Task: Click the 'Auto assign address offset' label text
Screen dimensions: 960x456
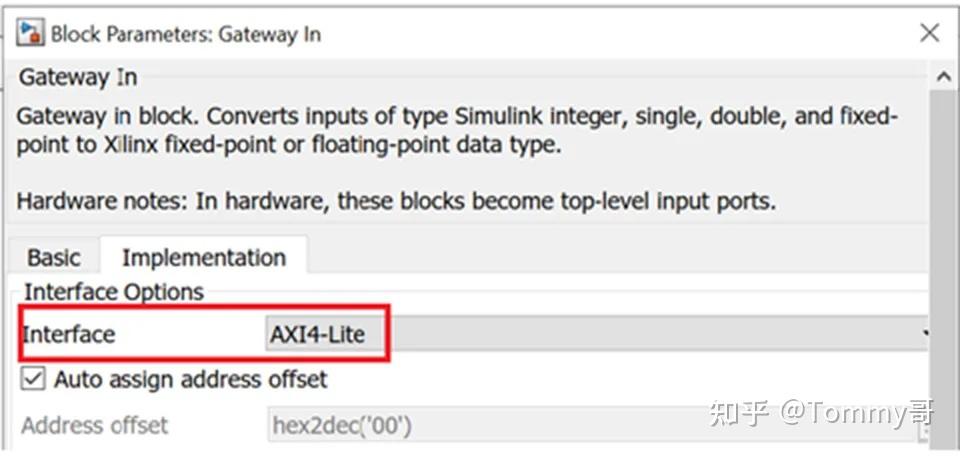Action: [190, 379]
